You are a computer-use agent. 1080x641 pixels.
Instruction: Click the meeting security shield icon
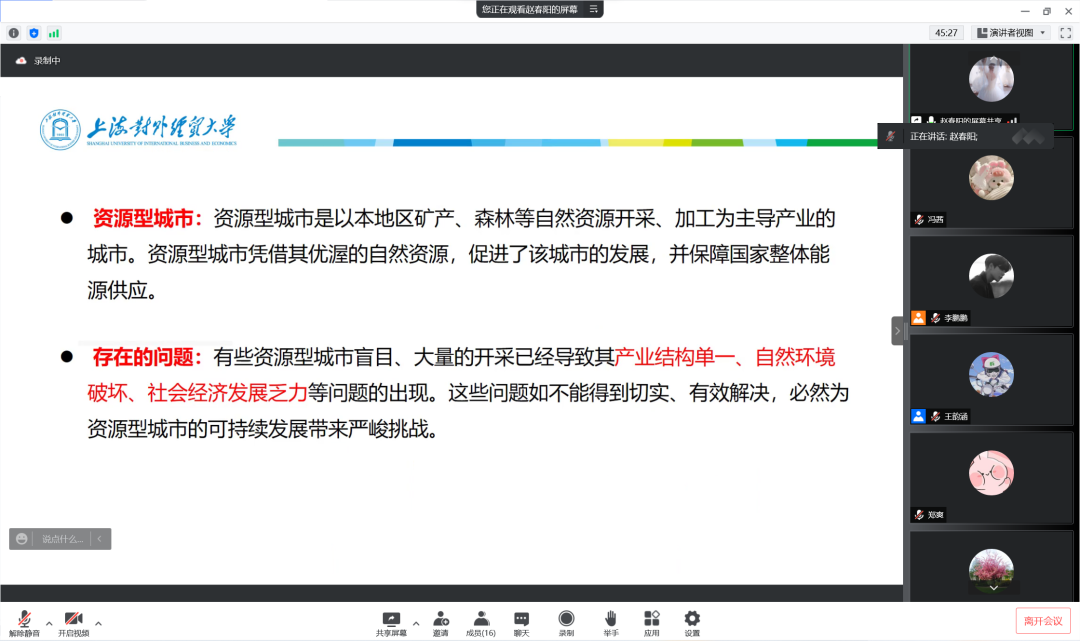click(33, 32)
